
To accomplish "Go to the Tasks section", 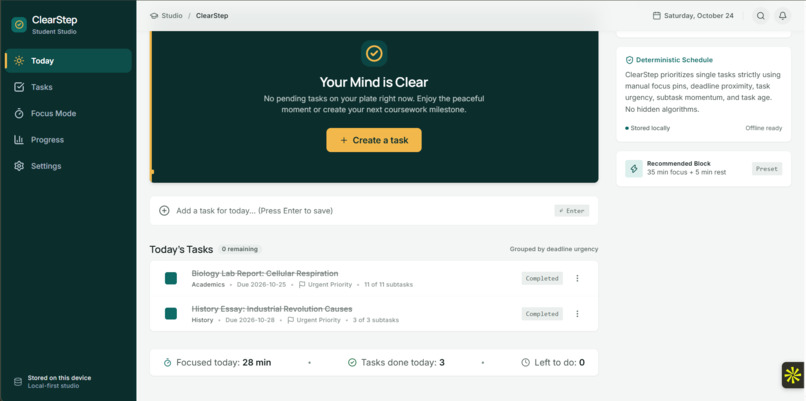I will pos(68,87).
